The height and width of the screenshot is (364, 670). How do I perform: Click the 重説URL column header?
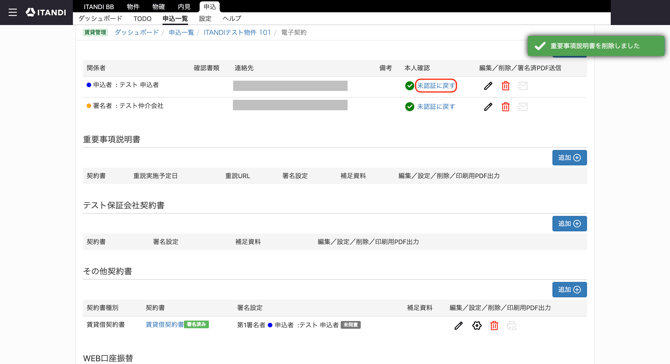pos(238,176)
